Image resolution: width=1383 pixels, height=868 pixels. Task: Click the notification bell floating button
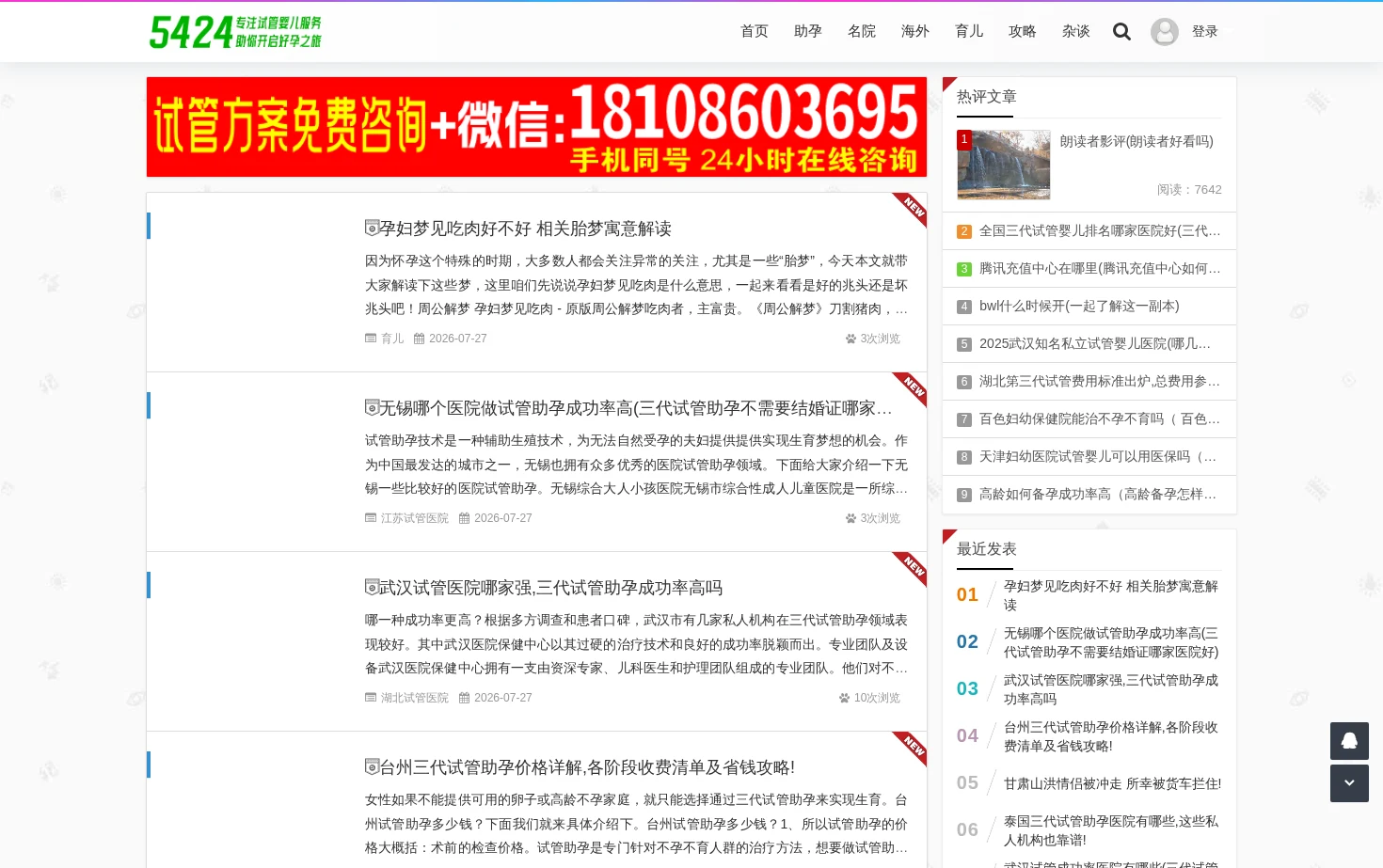coord(1349,741)
